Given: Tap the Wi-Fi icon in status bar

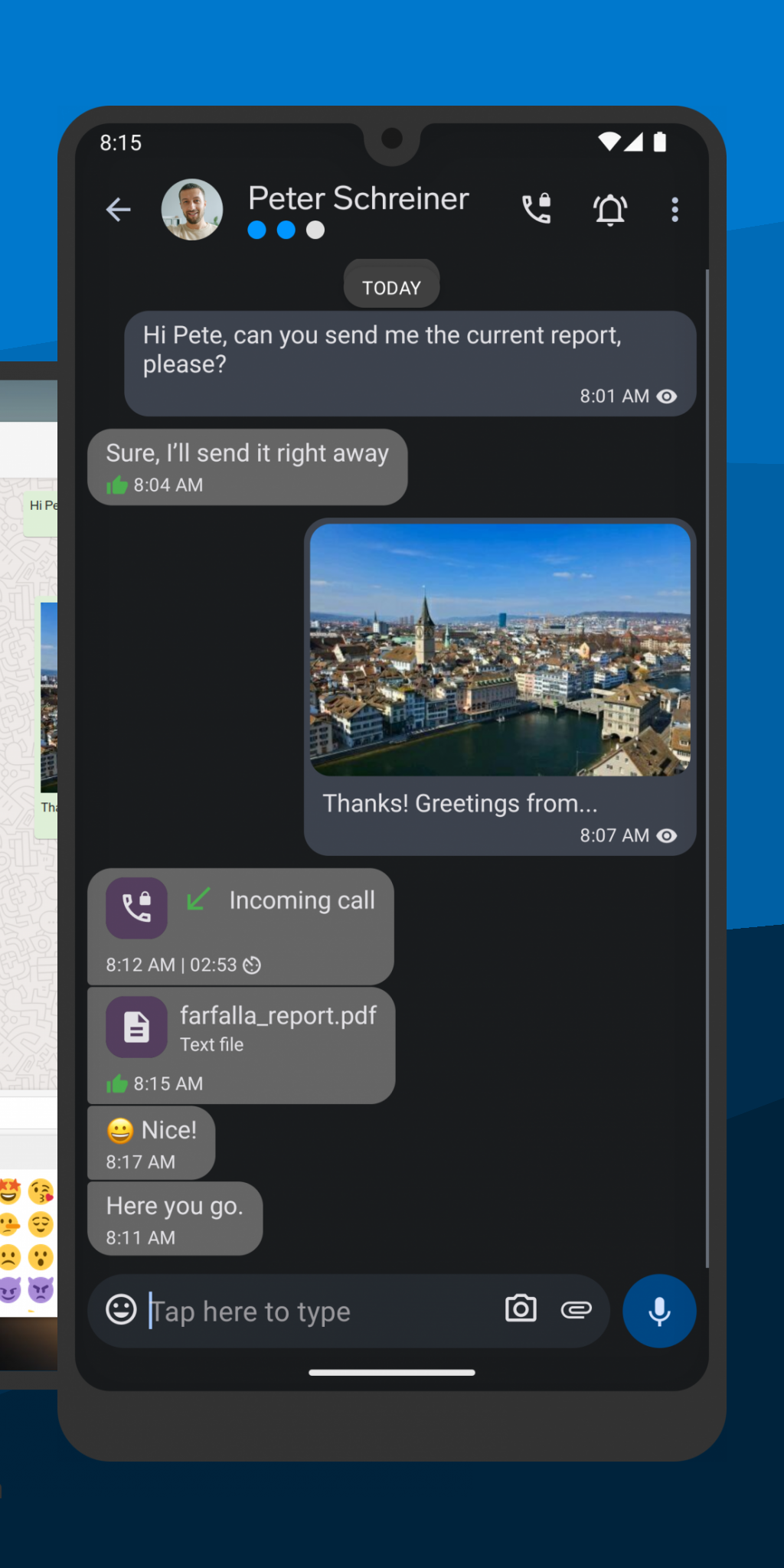Looking at the screenshot, I should [x=609, y=142].
